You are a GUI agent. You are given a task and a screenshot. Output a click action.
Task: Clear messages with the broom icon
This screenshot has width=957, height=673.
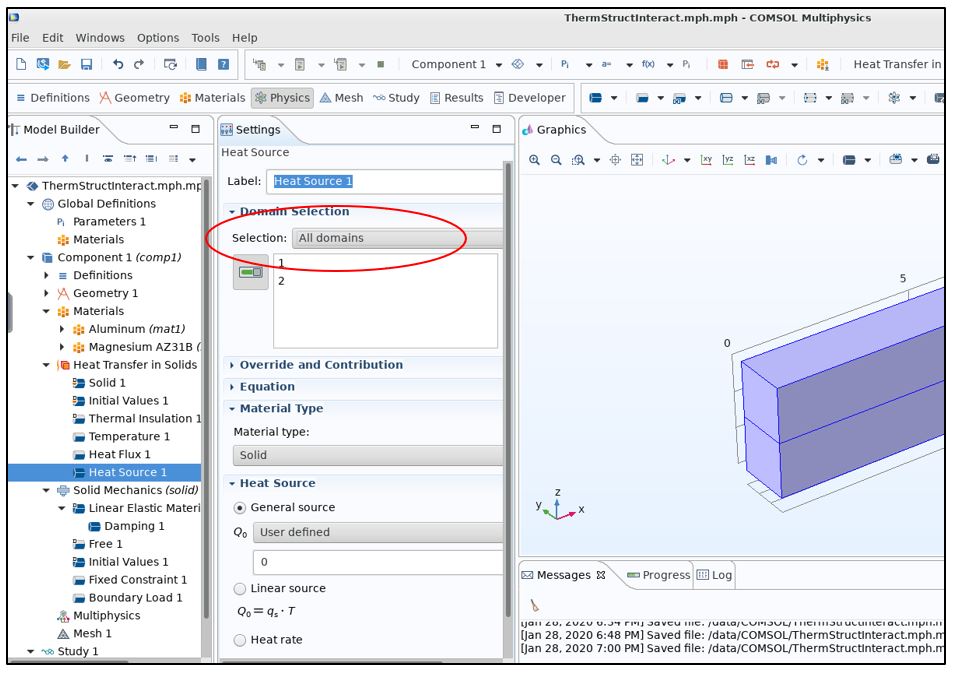tap(535, 605)
